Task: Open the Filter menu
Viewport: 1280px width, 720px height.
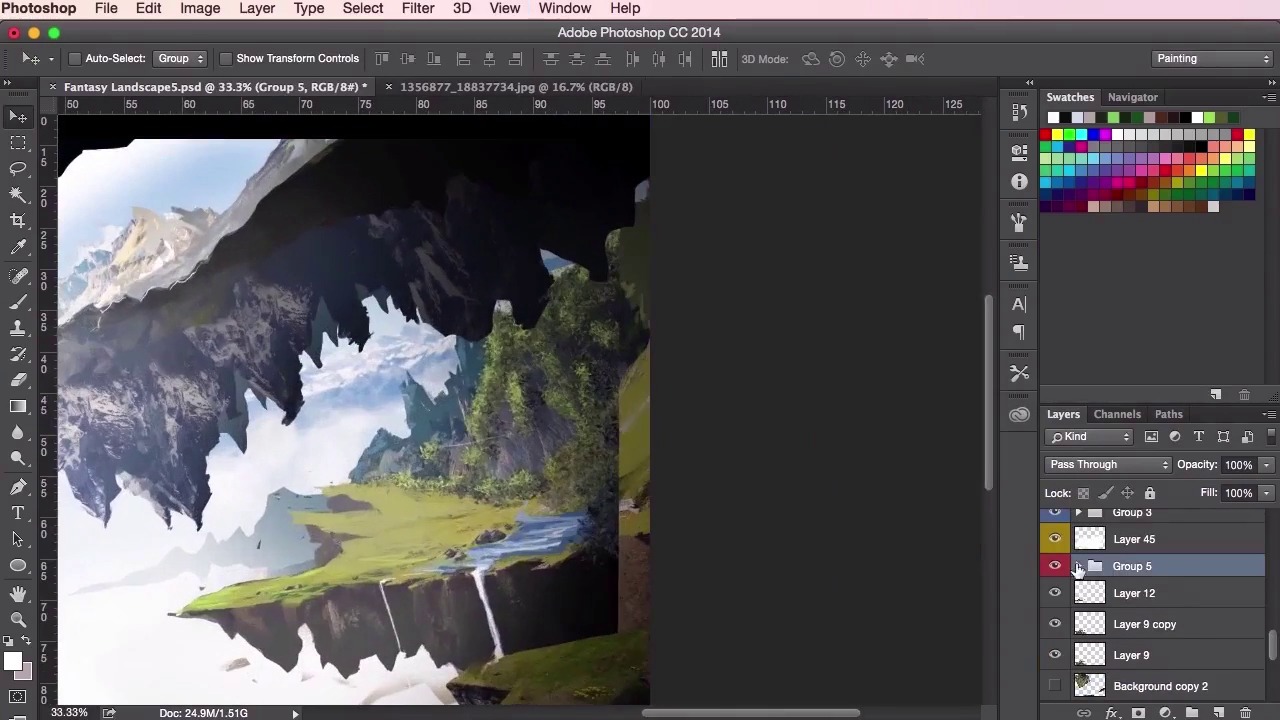Action: coord(418,9)
